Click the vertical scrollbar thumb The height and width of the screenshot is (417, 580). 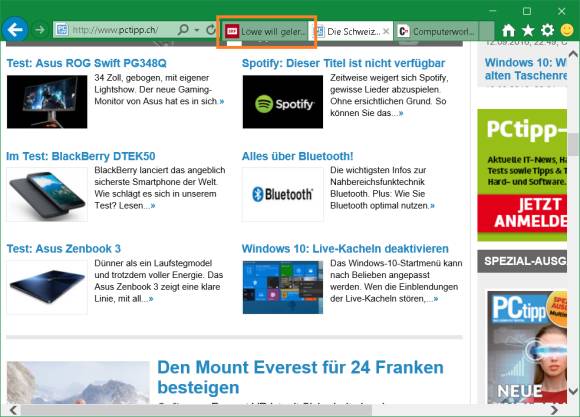tap(573, 145)
